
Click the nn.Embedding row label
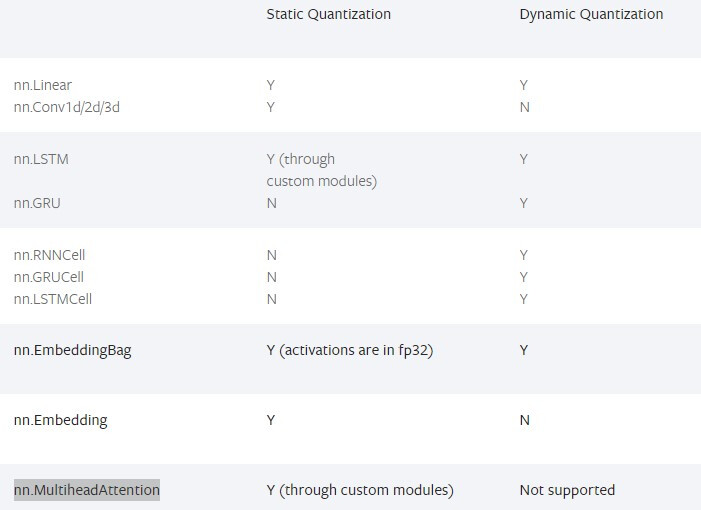tap(60, 420)
